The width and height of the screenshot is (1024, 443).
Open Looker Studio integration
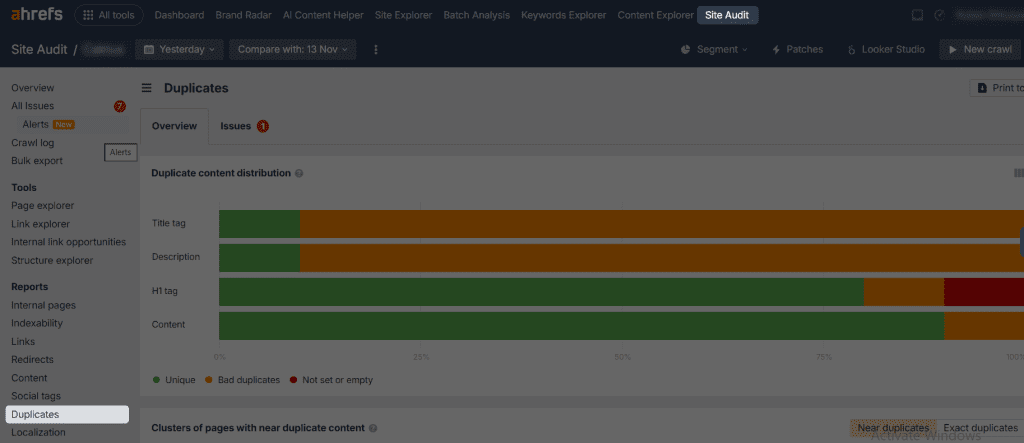(886, 50)
